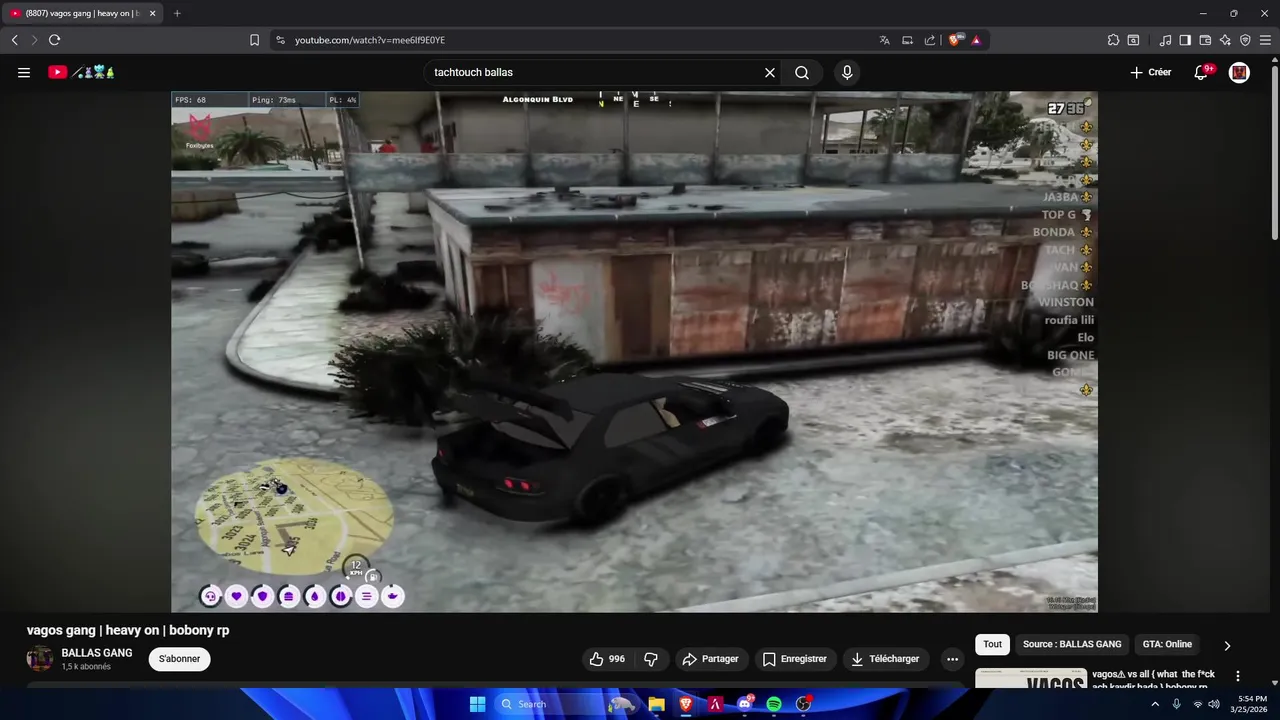Screen dimensions: 1280x720
Task: Show next filter chips with arrow
Action: click(1227, 645)
